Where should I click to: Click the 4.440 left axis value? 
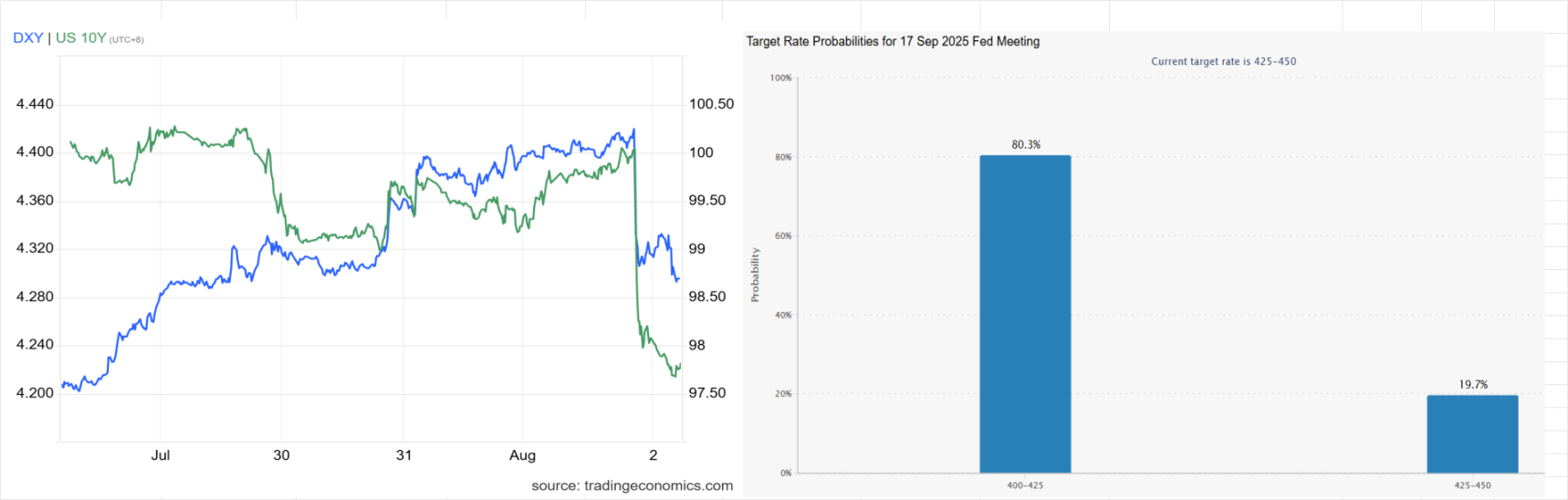35,104
